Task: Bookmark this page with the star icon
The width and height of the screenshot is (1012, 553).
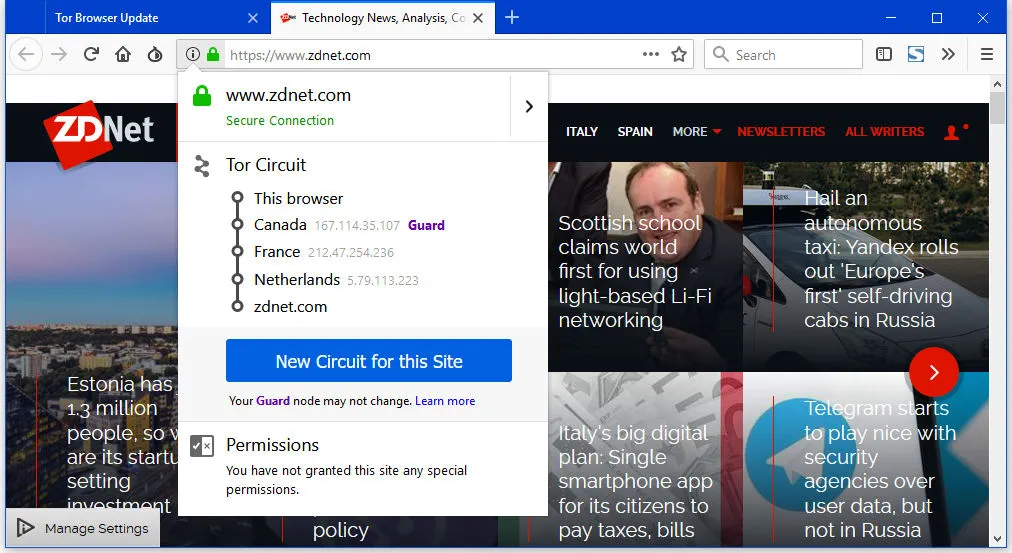Action: point(679,55)
